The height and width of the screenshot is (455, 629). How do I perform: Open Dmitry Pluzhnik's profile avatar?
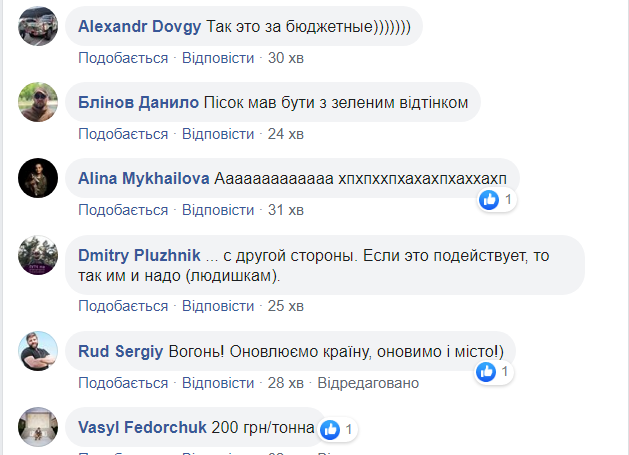(x=39, y=254)
